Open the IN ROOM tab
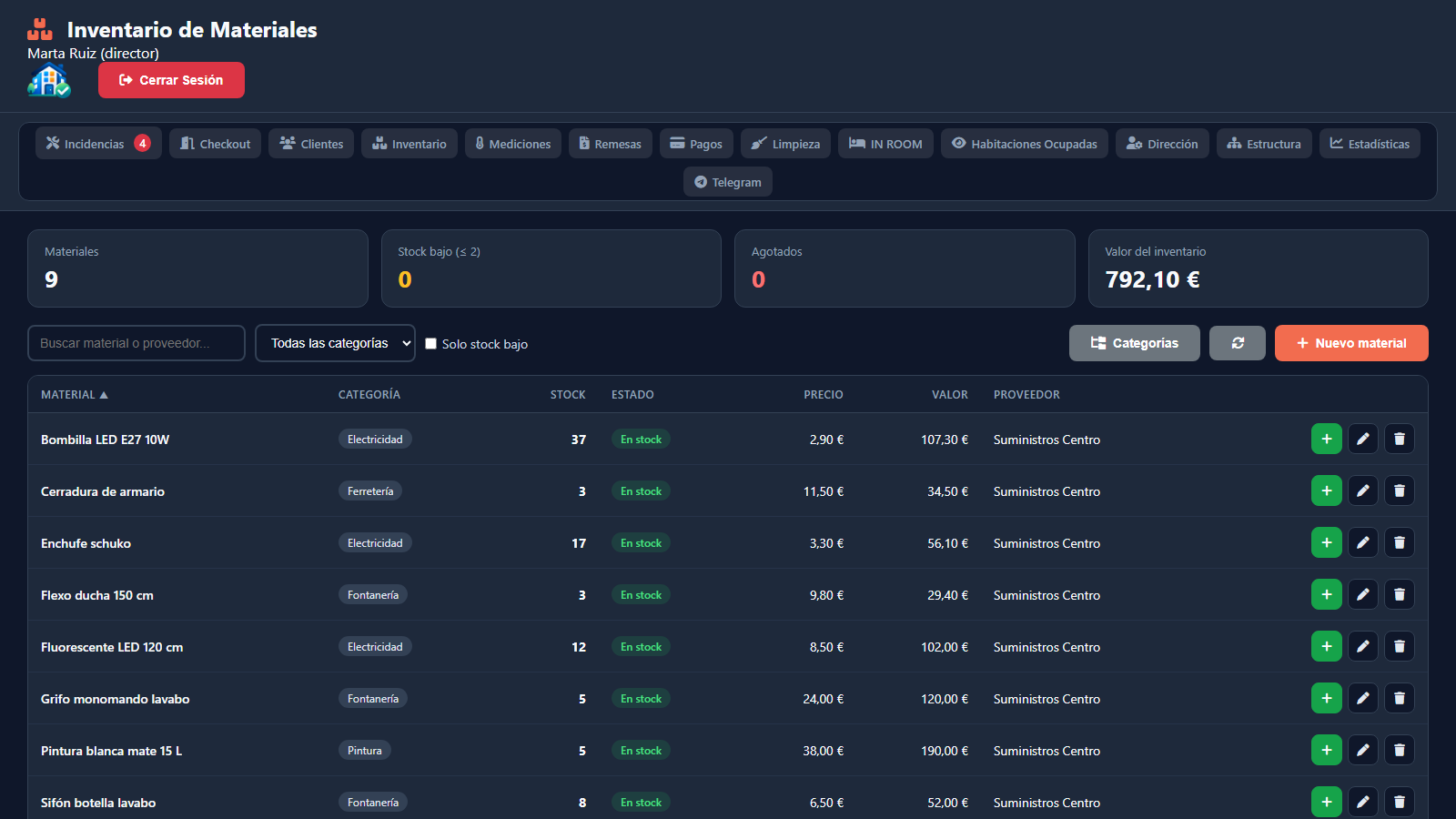Image resolution: width=1456 pixels, height=819 pixels. pos(885,144)
